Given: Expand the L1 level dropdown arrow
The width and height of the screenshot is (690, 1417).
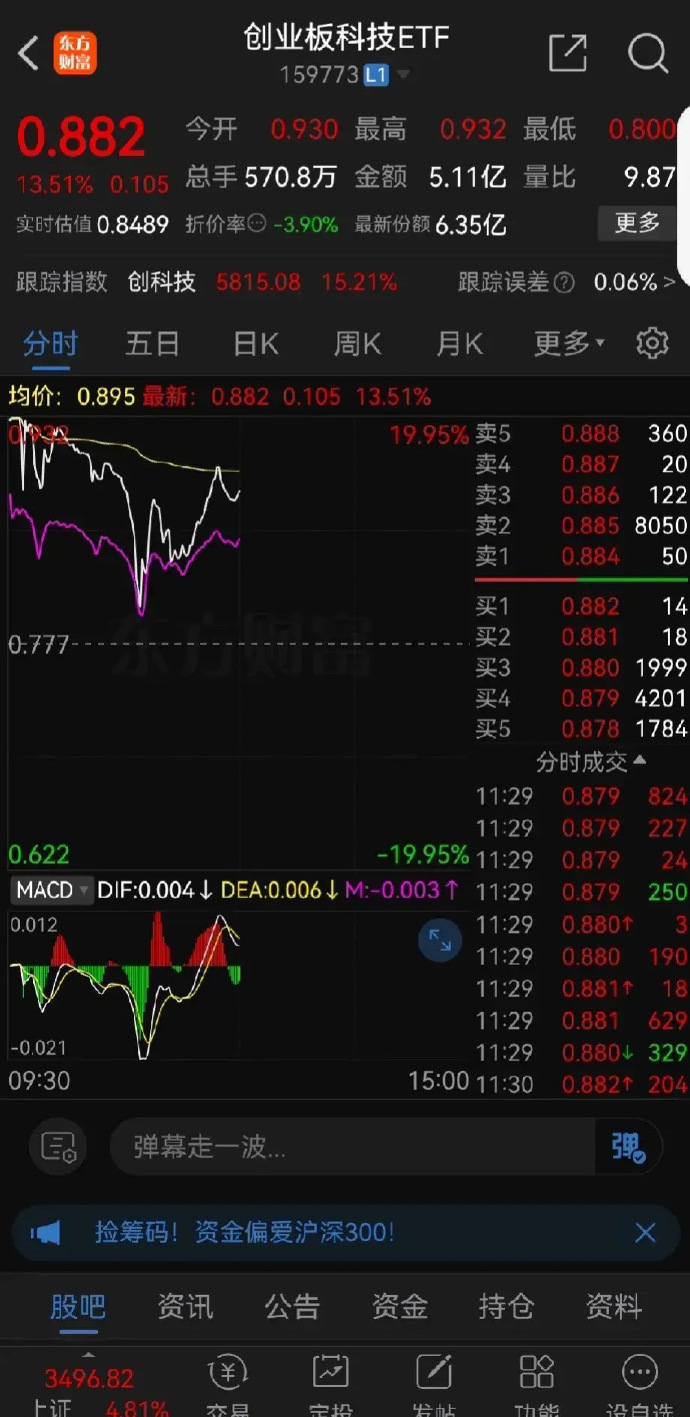Looking at the screenshot, I should (x=403, y=75).
